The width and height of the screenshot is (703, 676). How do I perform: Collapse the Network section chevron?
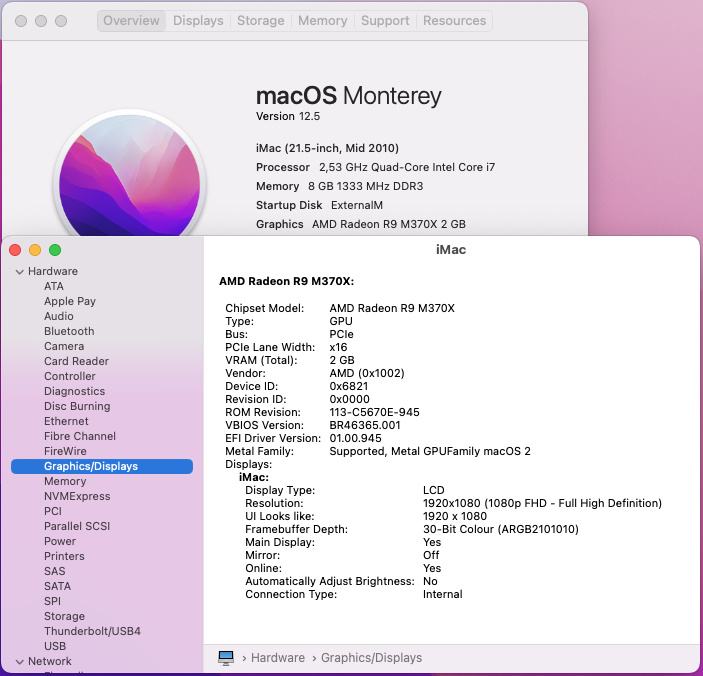pos(19,662)
